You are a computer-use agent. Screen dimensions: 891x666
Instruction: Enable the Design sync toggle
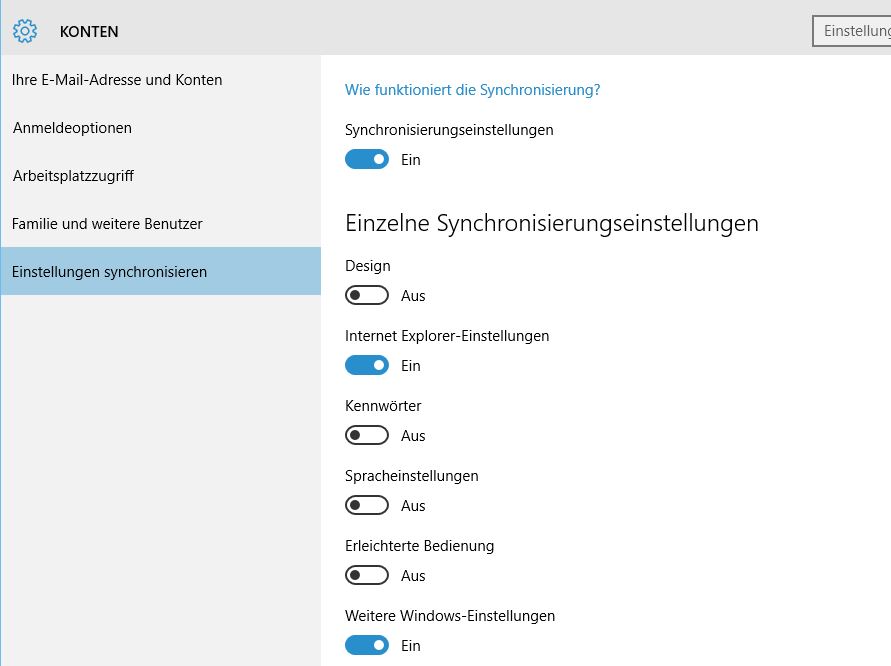coord(367,295)
